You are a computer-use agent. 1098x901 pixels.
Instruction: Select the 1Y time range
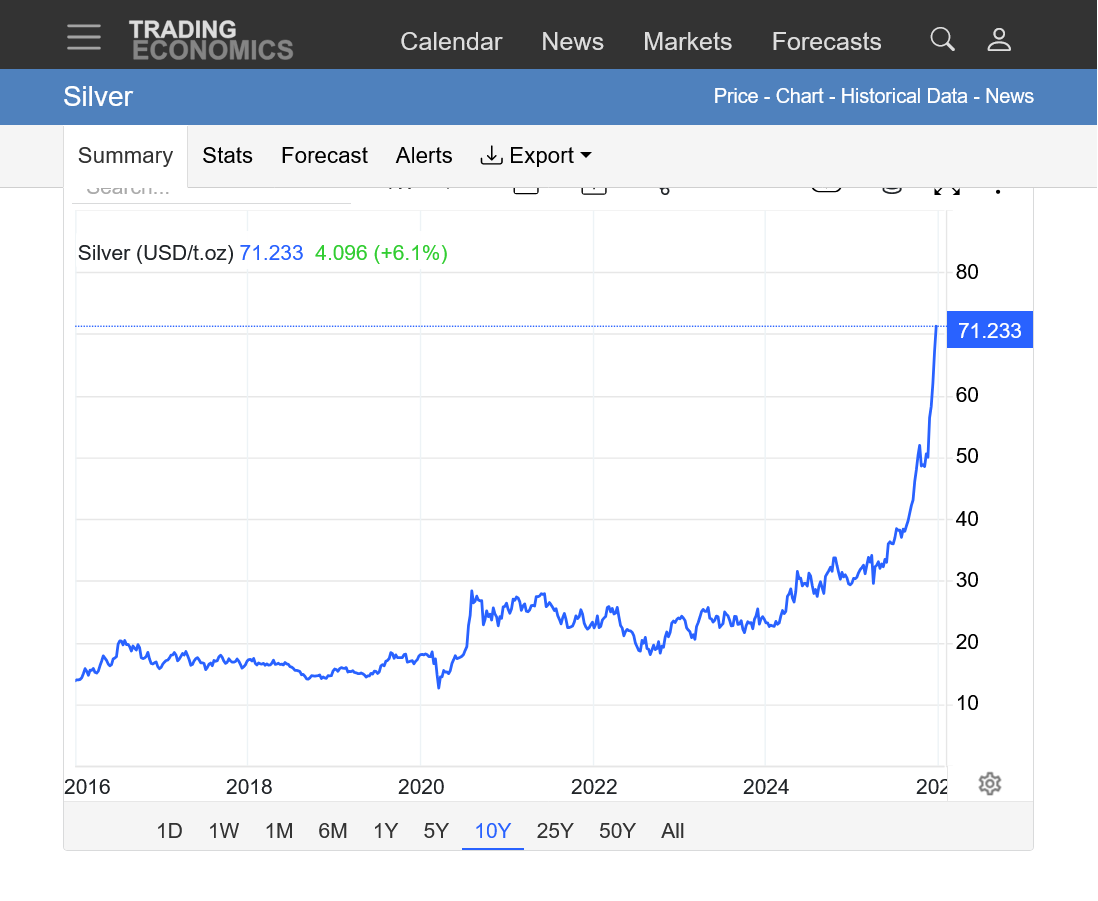[386, 831]
